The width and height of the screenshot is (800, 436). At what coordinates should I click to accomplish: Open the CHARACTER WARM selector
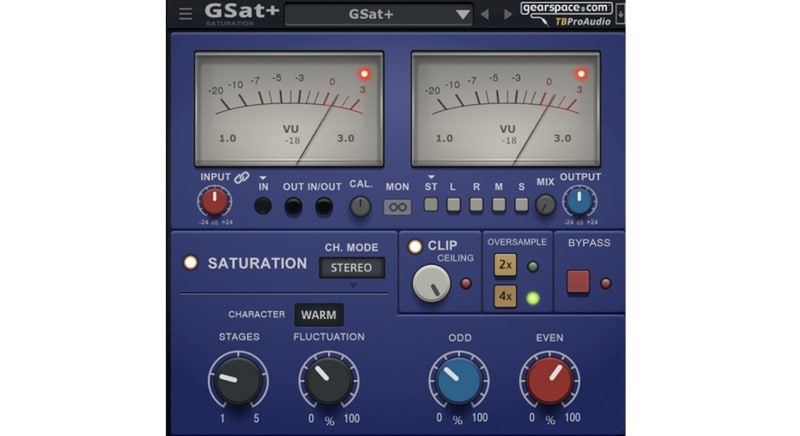pyautogui.click(x=319, y=315)
